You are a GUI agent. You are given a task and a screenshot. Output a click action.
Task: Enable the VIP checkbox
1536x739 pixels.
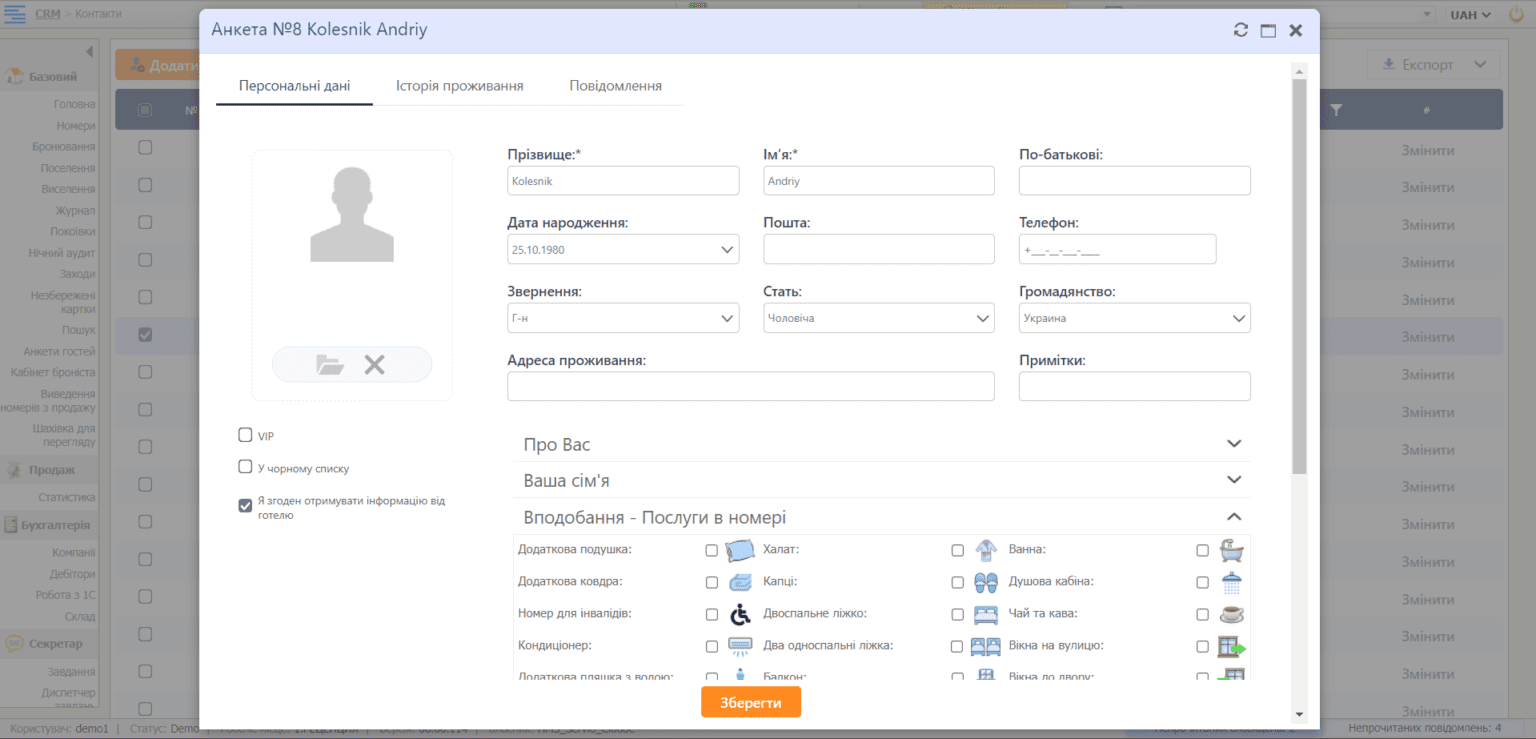coord(245,434)
